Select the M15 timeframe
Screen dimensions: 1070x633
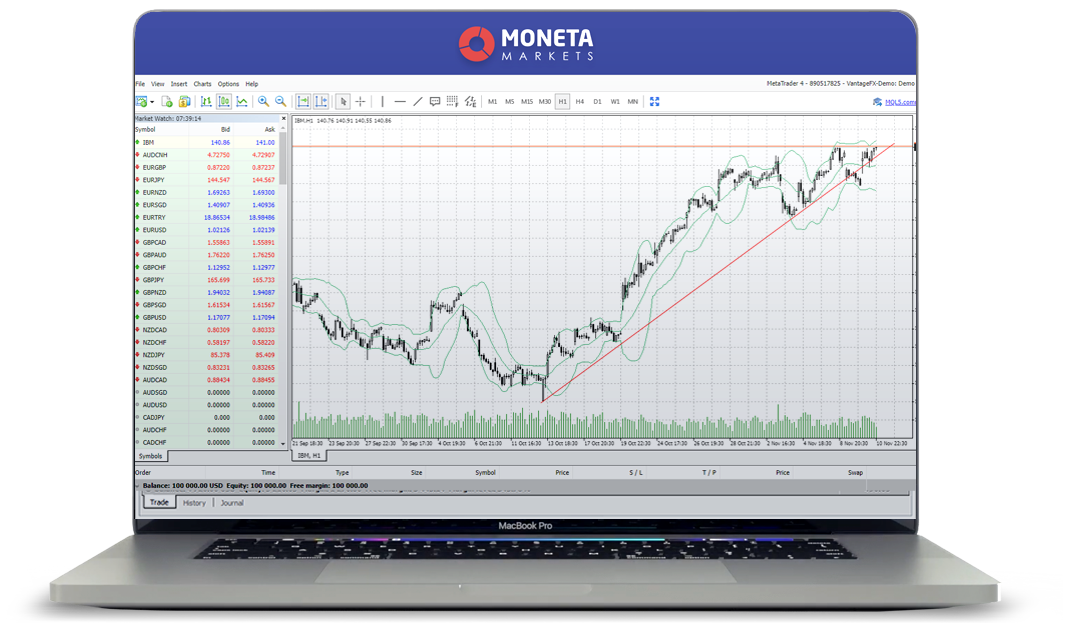click(527, 102)
